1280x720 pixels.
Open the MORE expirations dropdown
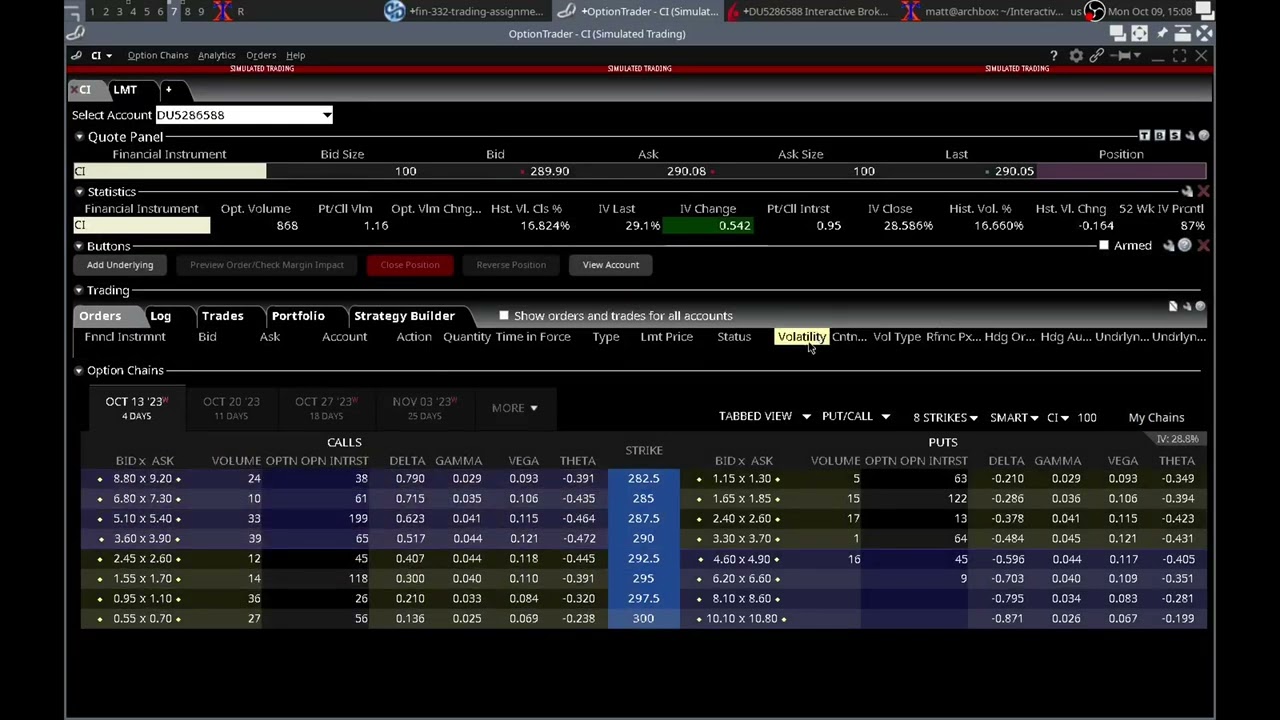click(x=514, y=408)
